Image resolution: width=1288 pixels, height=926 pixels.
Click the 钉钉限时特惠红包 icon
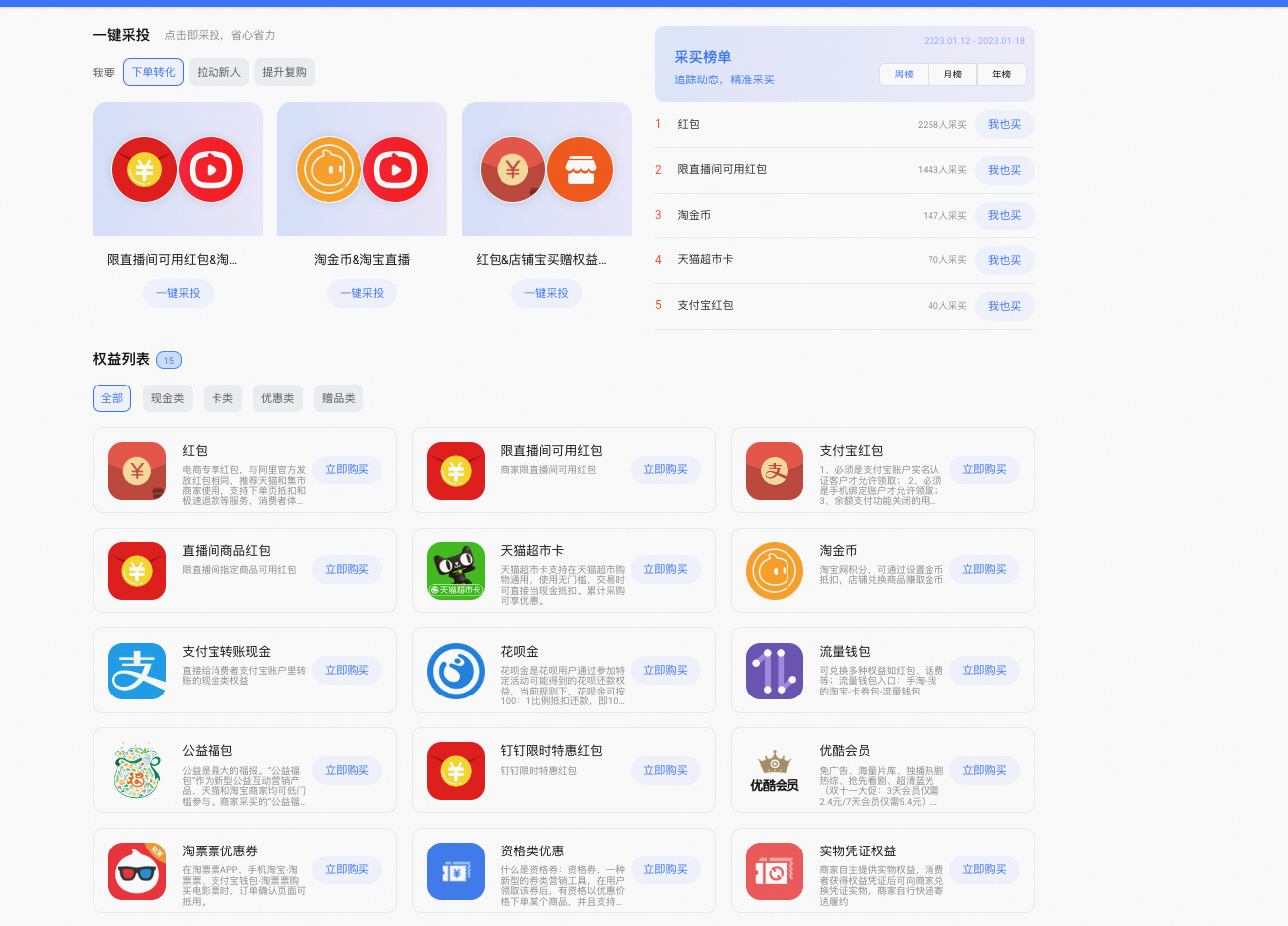click(x=456, y=771)
